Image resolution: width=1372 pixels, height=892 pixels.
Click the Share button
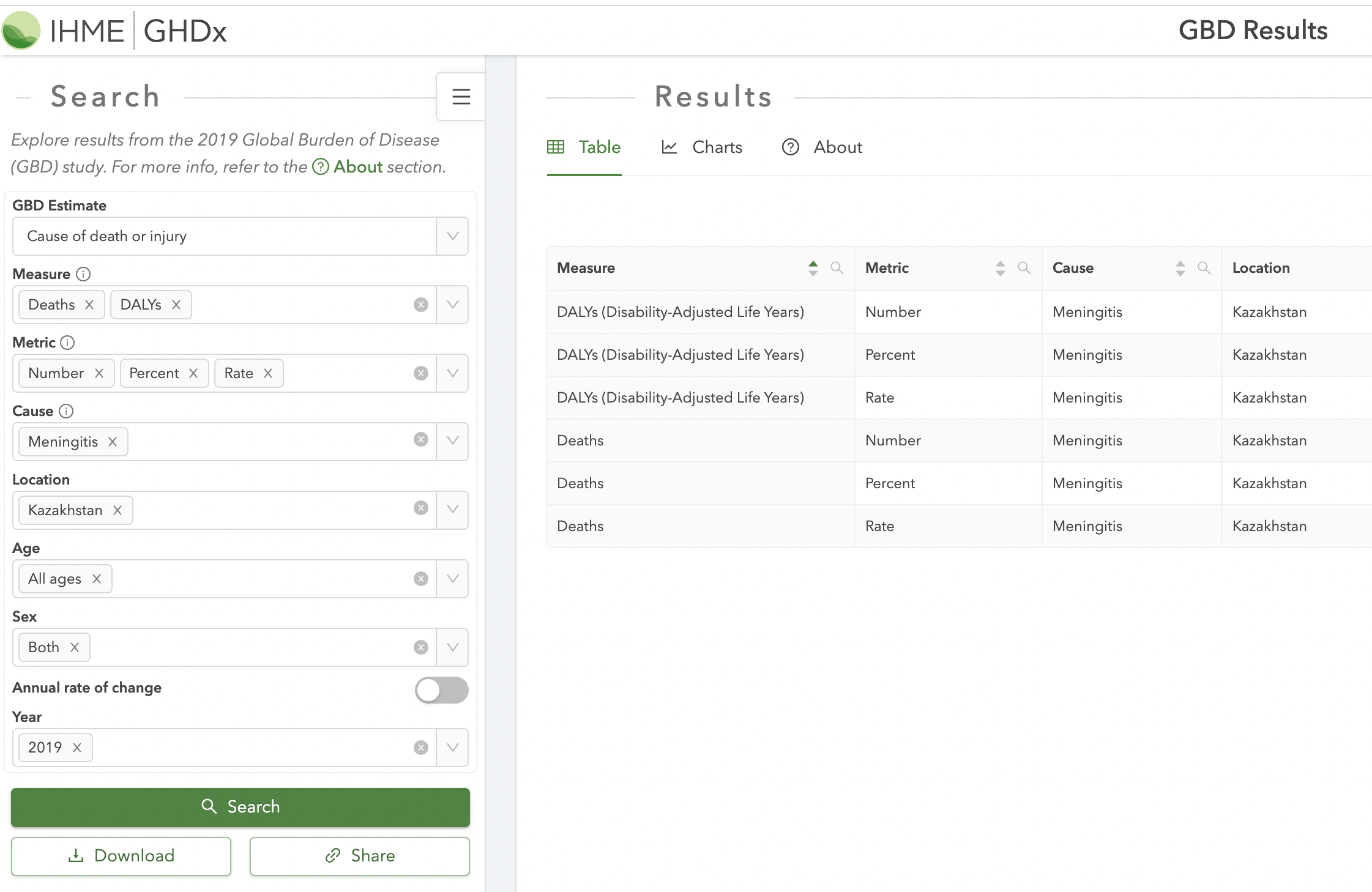[x=360, y=855]
